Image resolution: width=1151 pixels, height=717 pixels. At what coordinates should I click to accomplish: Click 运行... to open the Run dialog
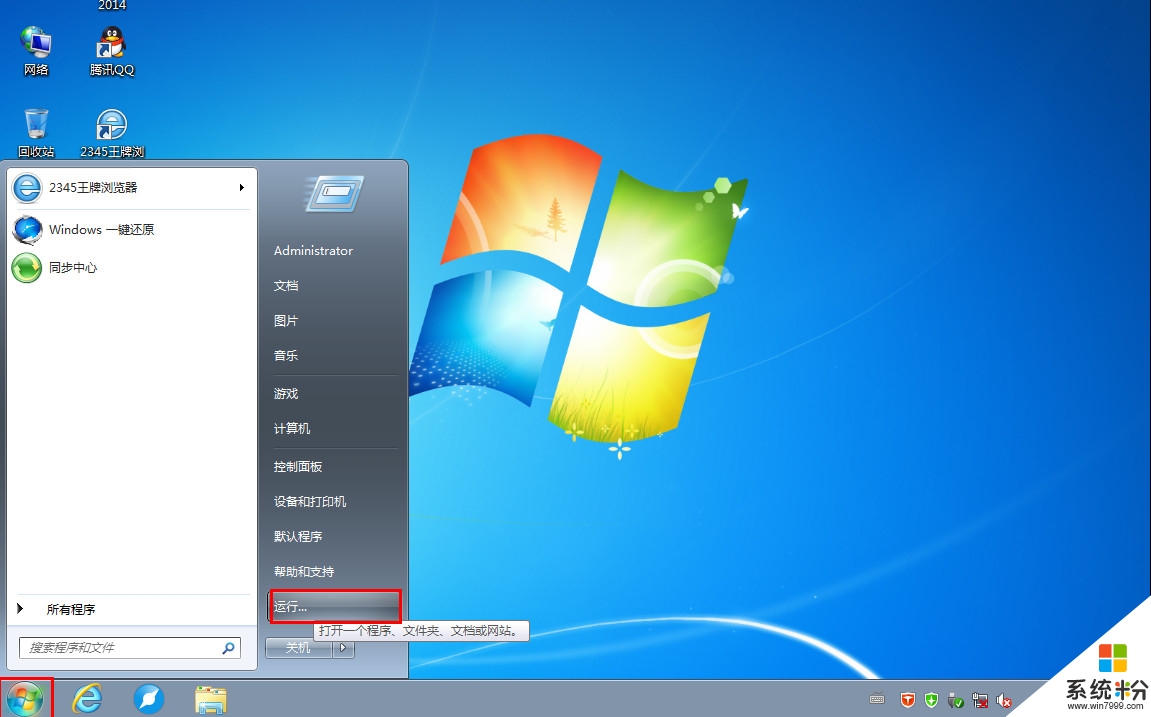coord(335,607)
